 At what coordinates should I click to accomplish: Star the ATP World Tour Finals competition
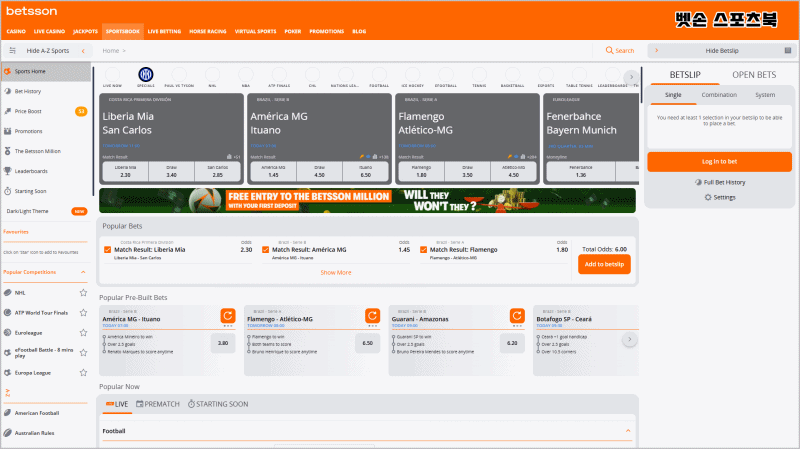(x=83, y=312)
